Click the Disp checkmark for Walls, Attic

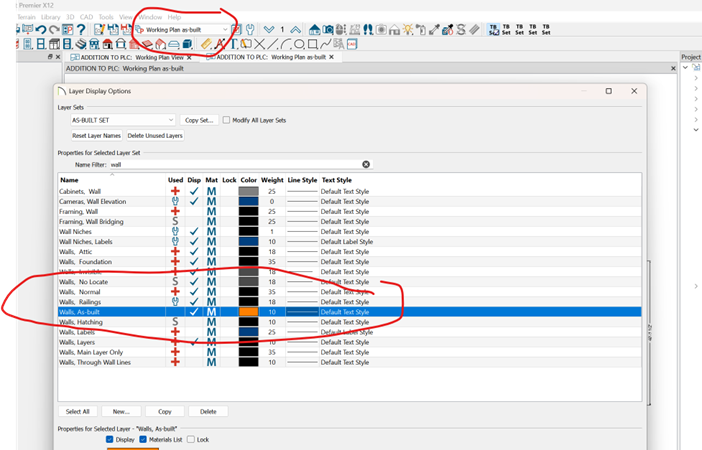[194, 252]
